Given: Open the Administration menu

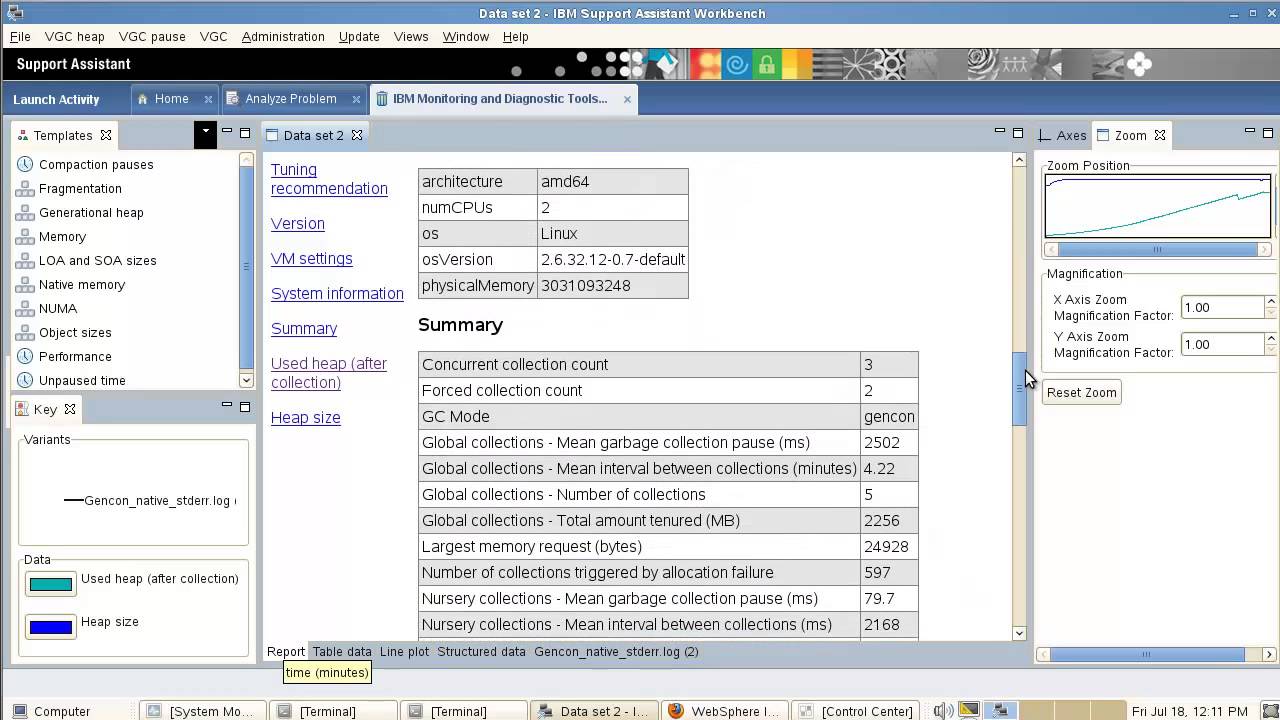Looking at the screenshot, I should click(283, 36).
